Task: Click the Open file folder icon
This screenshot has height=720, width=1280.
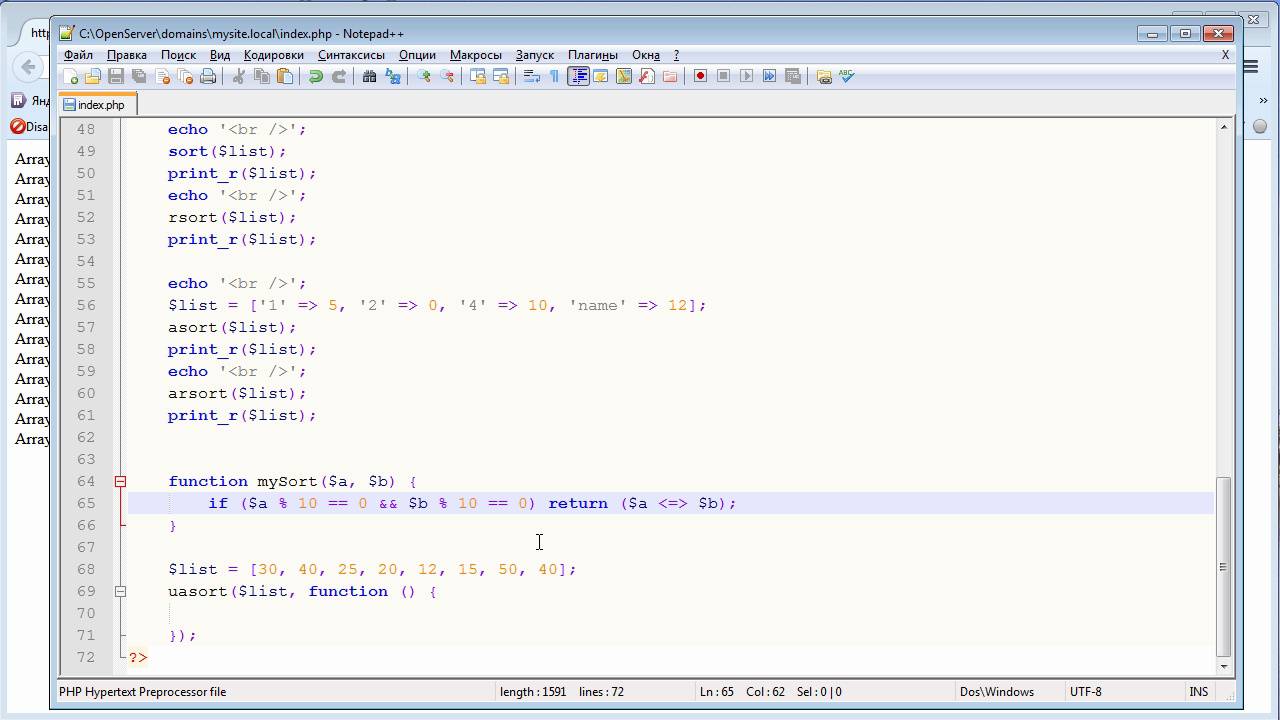Action: coord(93,76)
